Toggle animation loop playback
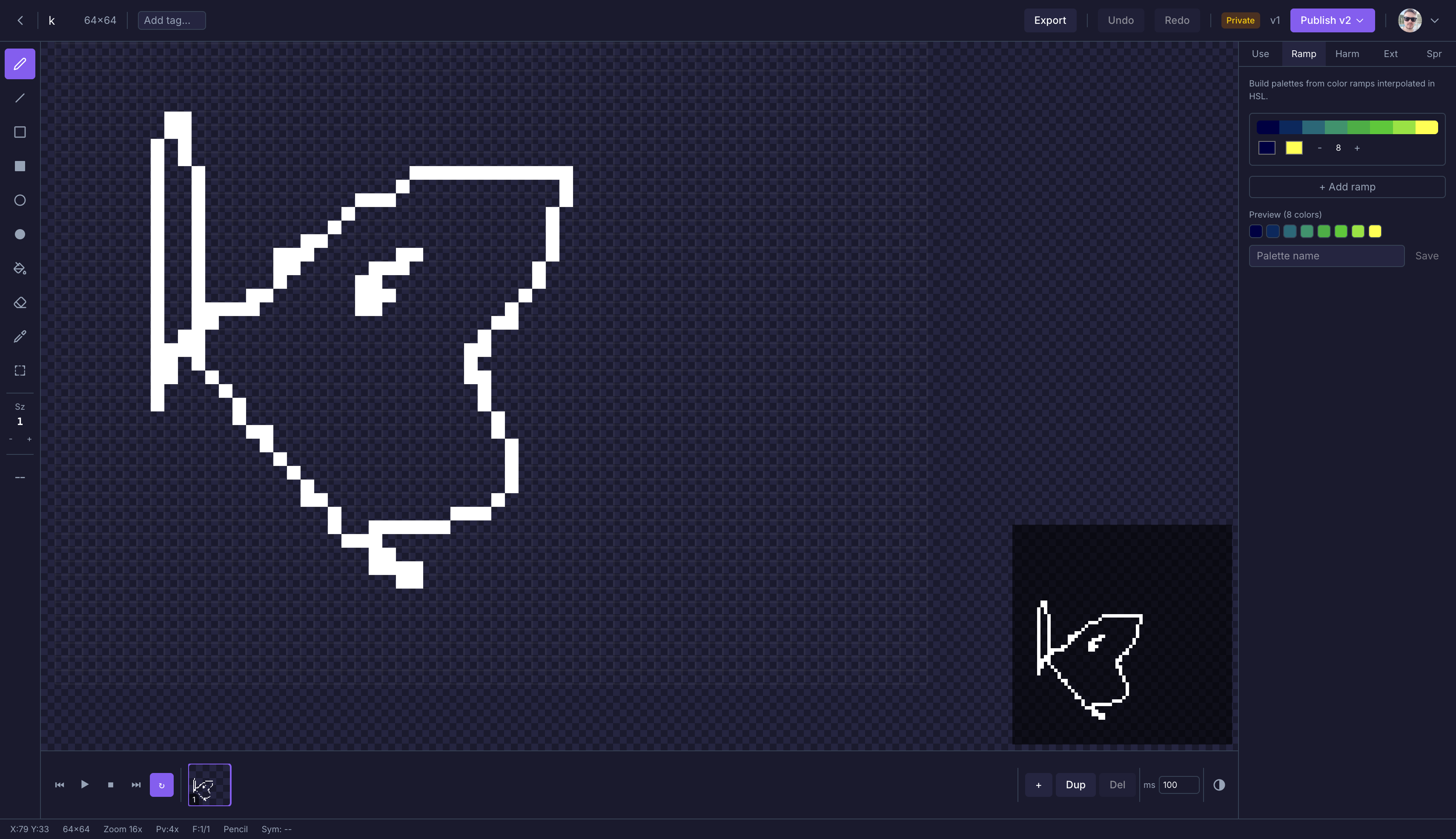Image resolution: width=1456 pixels, height=839 pixels. pos(161,784)
